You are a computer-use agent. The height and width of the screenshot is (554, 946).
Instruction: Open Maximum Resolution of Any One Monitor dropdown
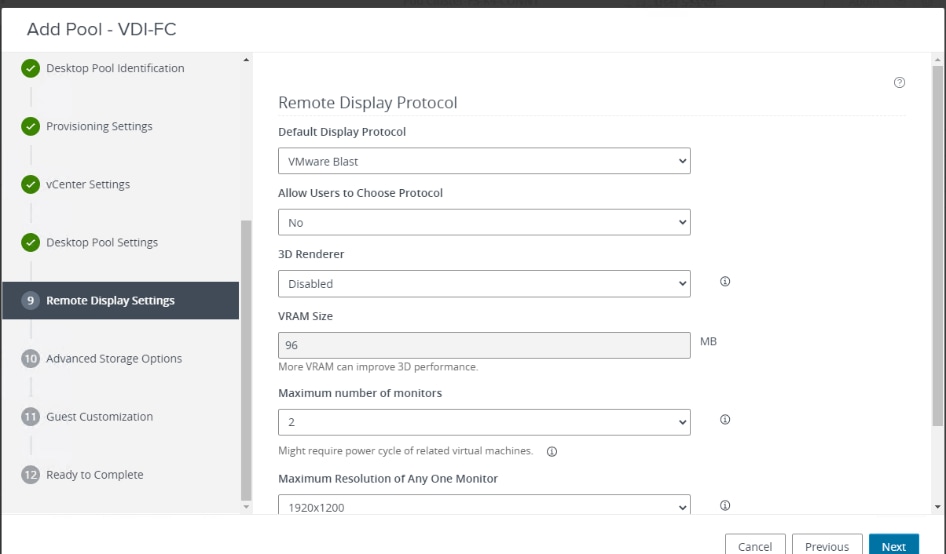point(484,506)
